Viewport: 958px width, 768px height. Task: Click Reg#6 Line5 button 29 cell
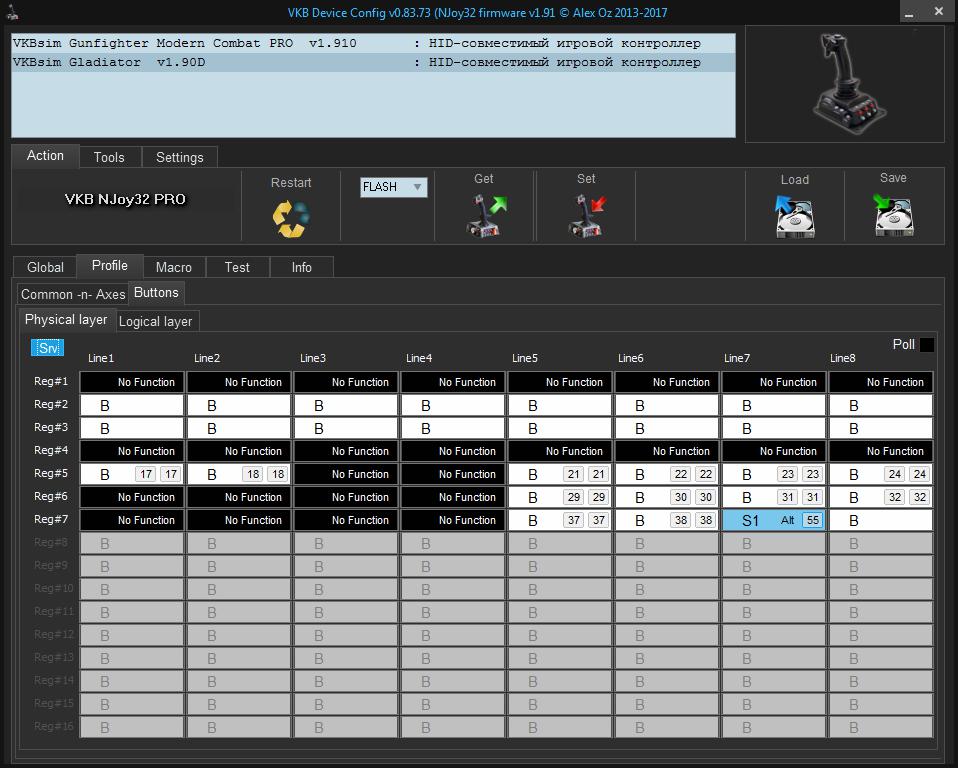560,497
